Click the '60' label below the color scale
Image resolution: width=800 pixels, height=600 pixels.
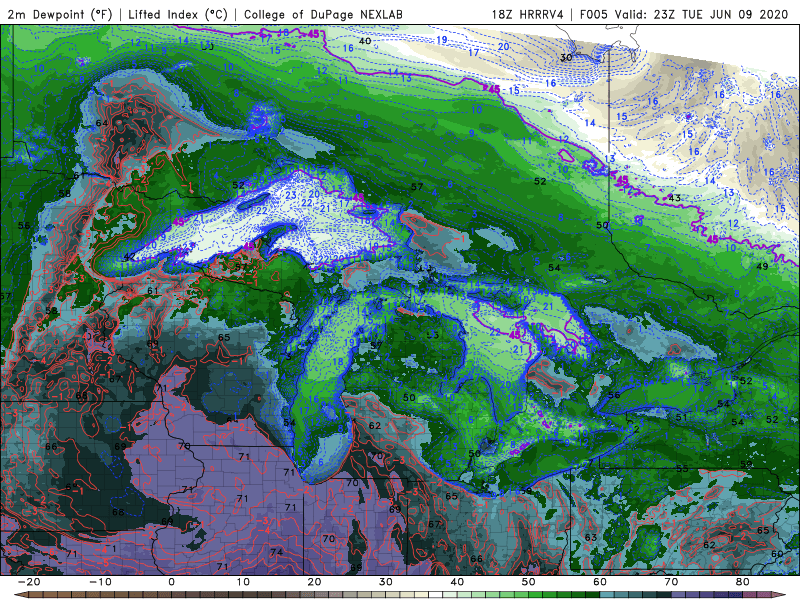click(600, 582)
